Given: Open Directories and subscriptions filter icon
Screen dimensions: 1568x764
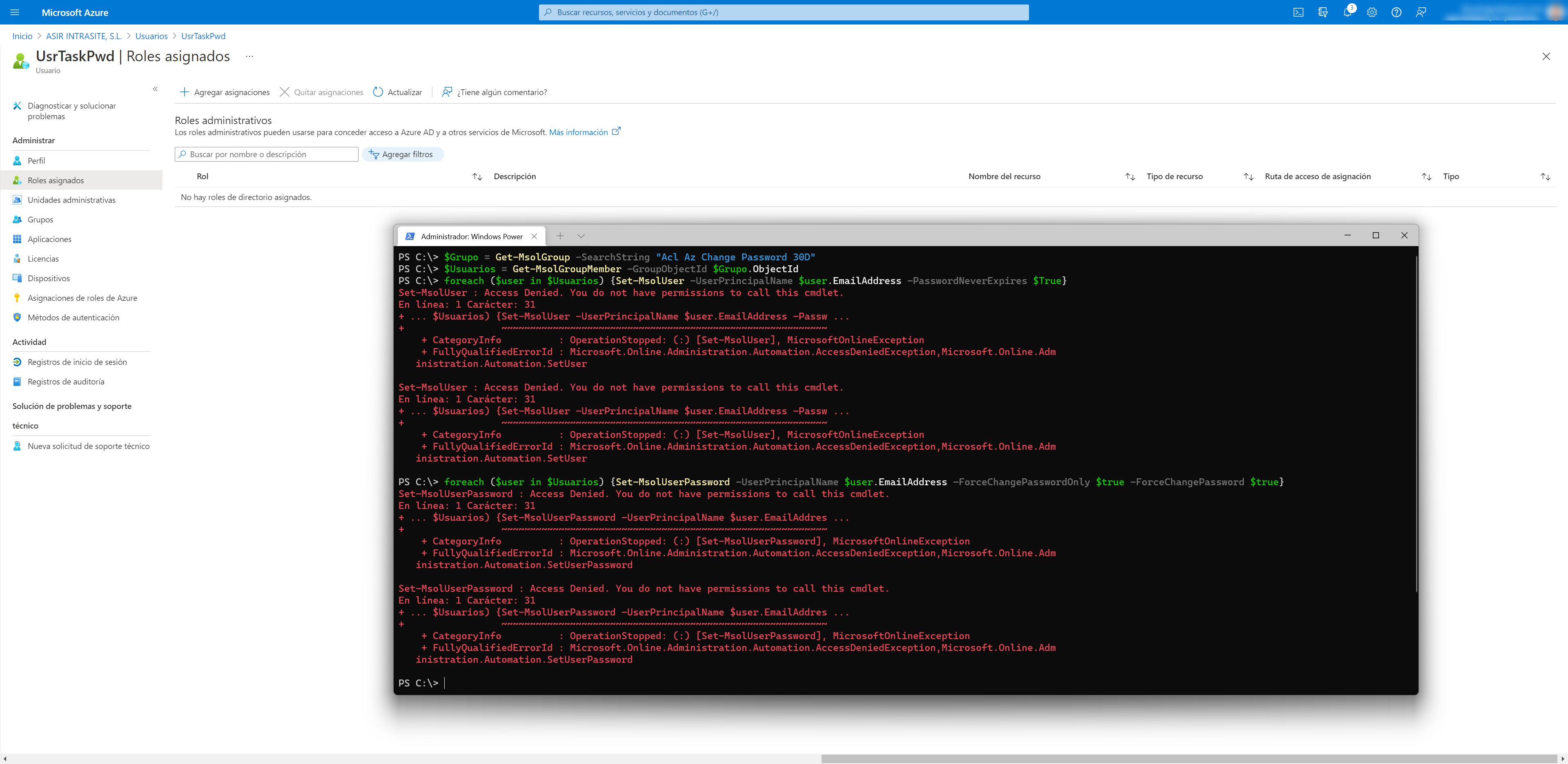Looking at the screenshot, I should (x=1323, y=12).
